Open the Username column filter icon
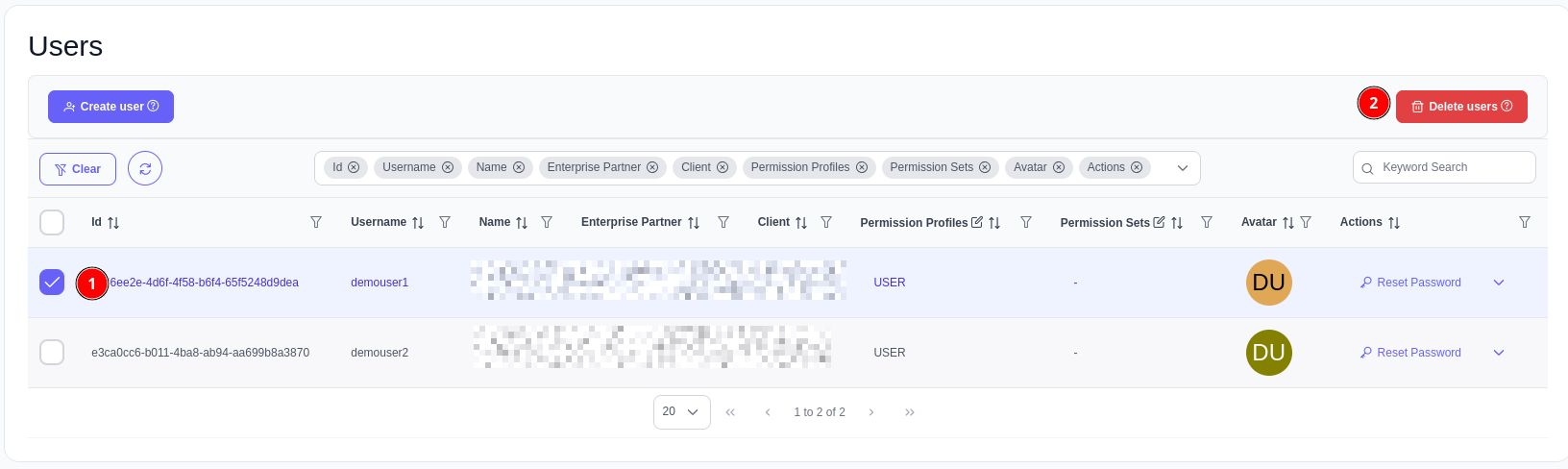 [445, 222]
